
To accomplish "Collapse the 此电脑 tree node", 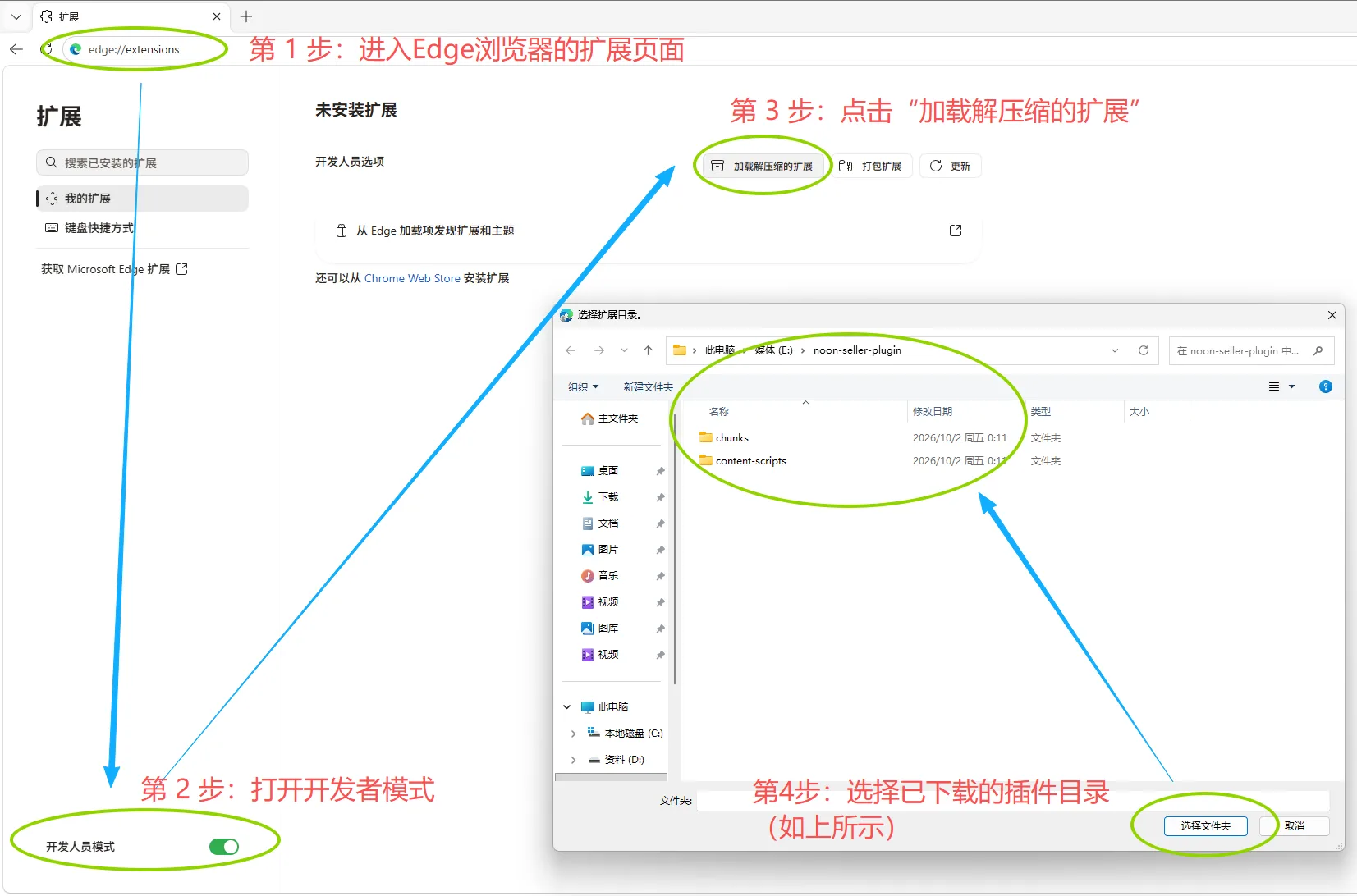I will click(567, 707).
